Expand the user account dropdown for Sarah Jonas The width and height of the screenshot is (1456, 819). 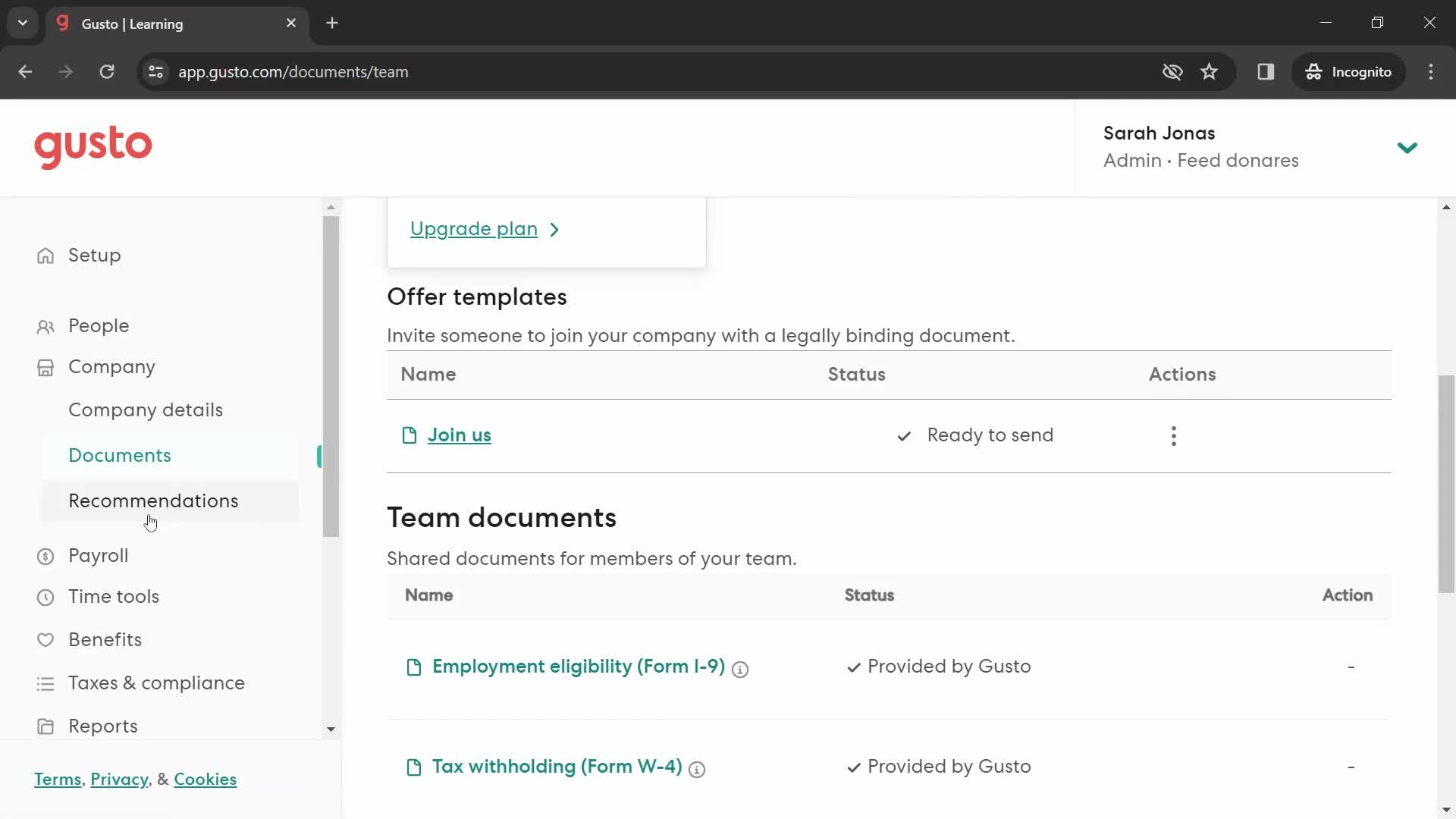tap(1410, 147)
